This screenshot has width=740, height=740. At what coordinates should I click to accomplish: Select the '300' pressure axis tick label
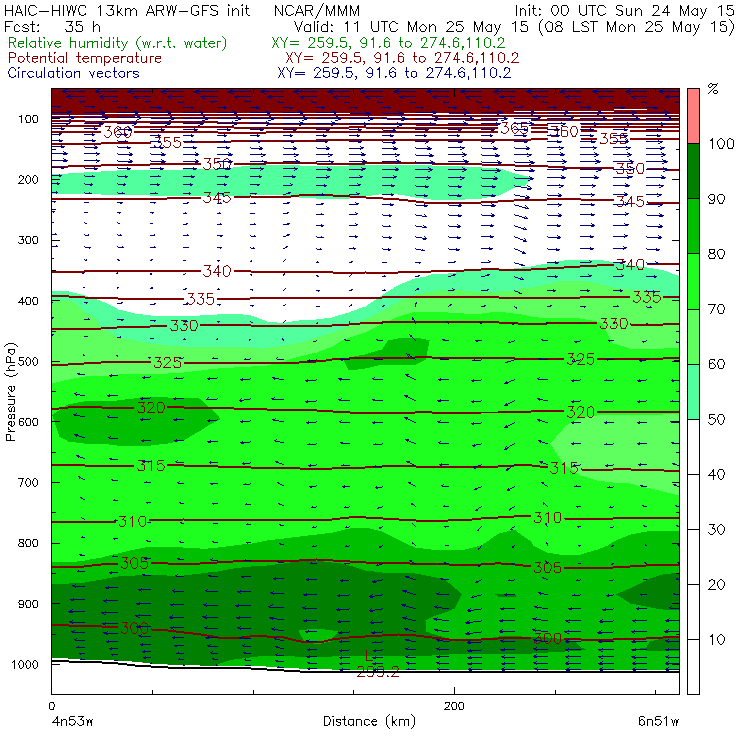pyautogui.click(x=28, y=240)
